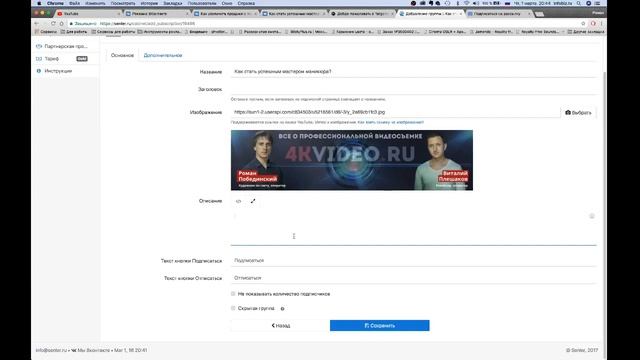Click the Назад button
The height and width of the screenshot is (360, 640).
tap(280, 326)
